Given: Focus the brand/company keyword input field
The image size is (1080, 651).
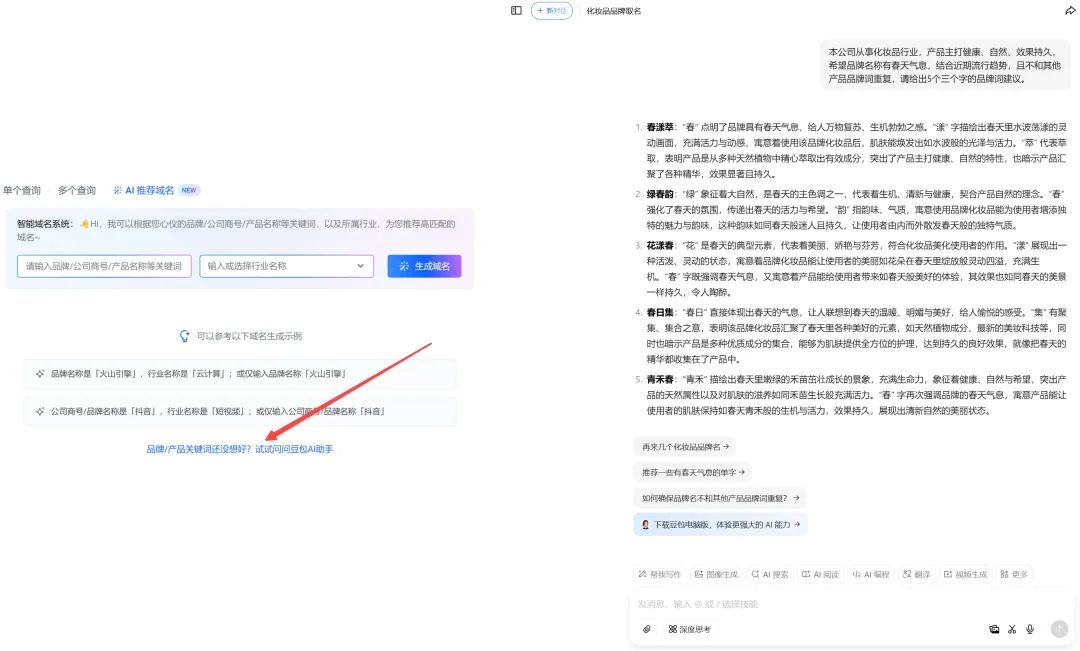Looking at the screenshot, I should (x=104, y=266).
